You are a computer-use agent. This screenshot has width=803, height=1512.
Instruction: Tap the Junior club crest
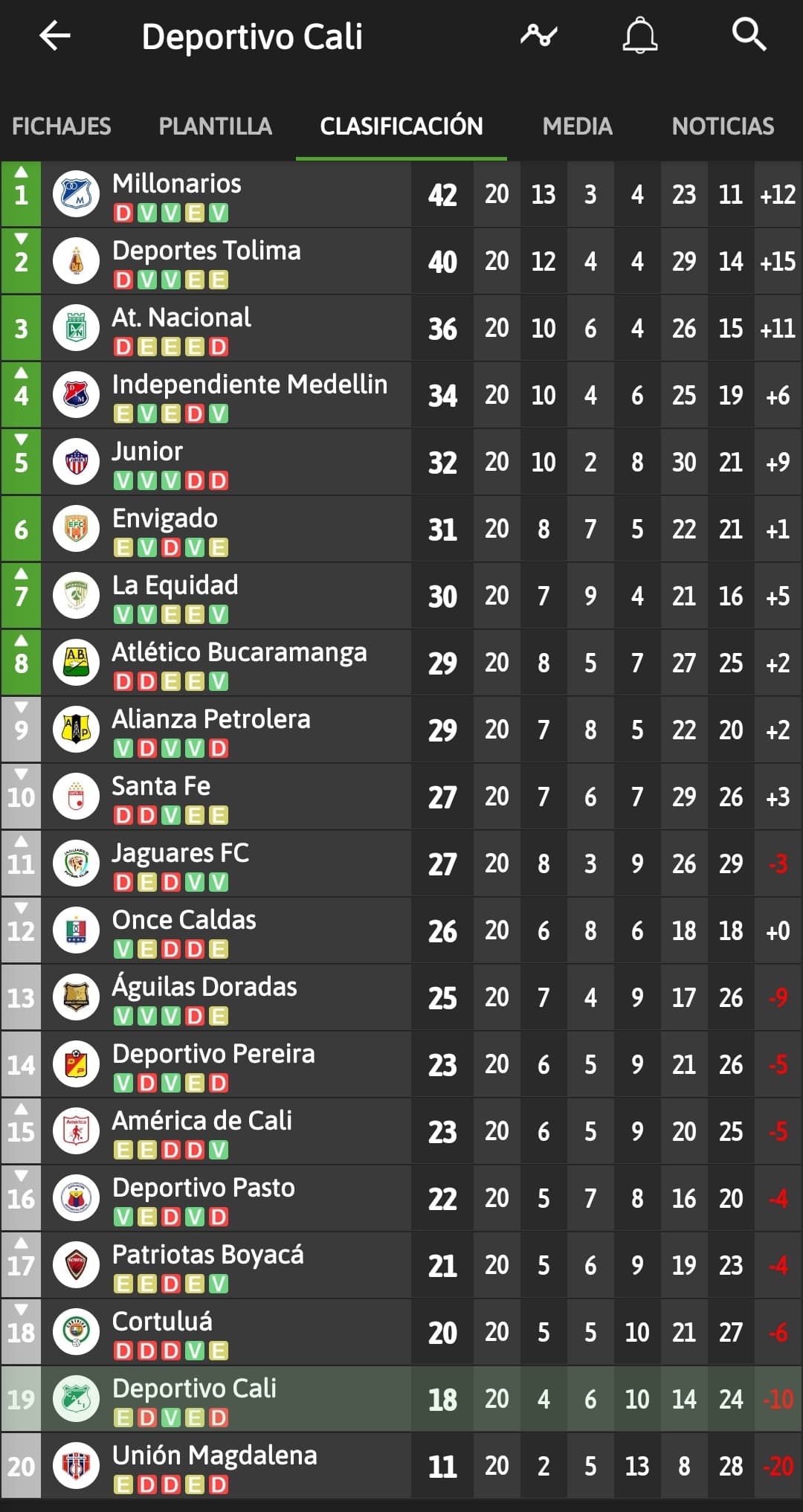pos(76,462)
